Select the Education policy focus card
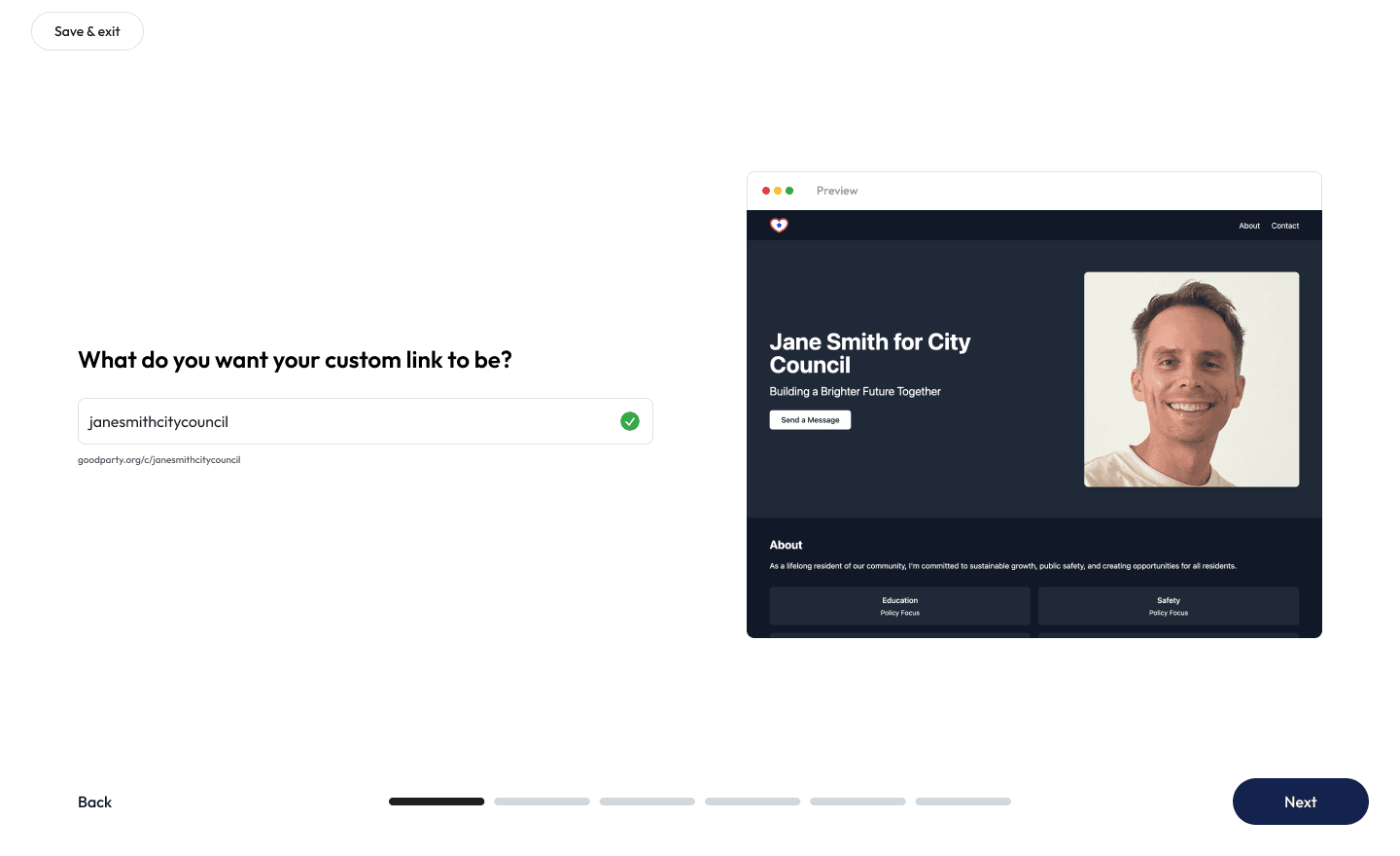This screenshot has width=1400, height=856. pyautogui.click(x=899, y=606)
